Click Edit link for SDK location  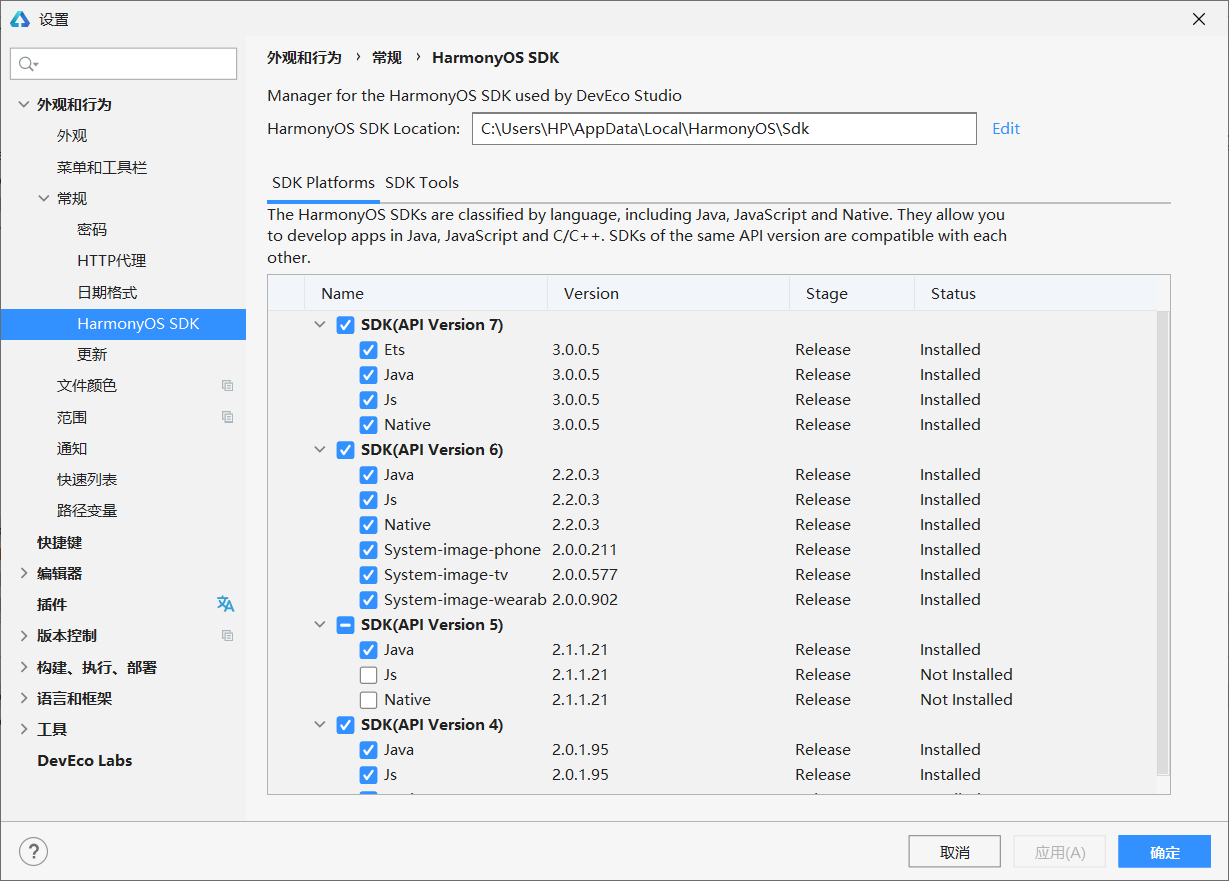pos(1006,128)
